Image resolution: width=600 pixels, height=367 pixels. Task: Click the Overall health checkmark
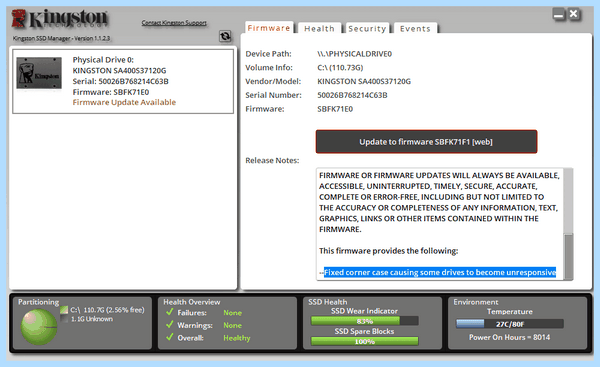(x=170, y=338)
